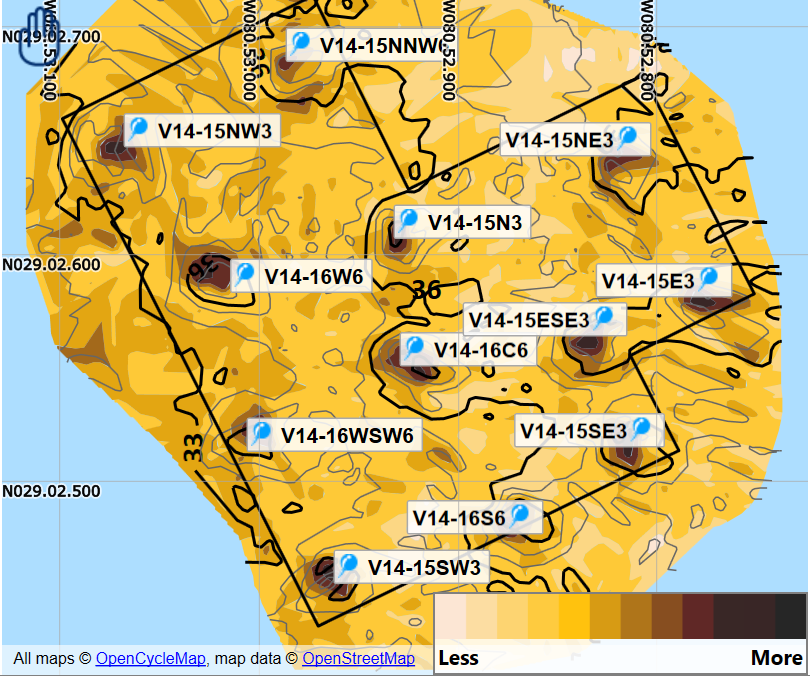Select the V14-15ESE3 waypoint pin
The height and width of the screenshot is (676, 810).
[604, 318]
